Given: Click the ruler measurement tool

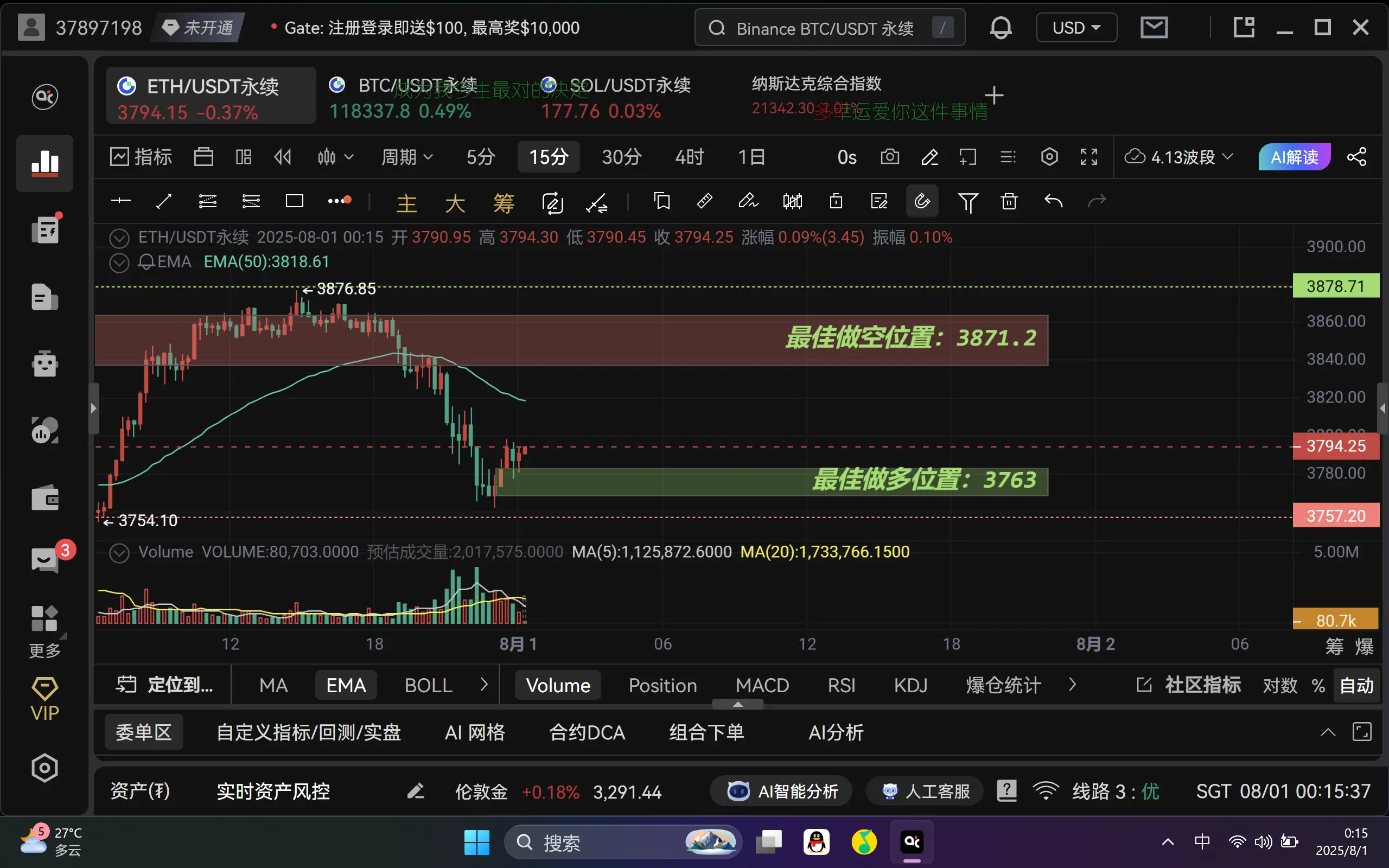Looking at the screenshot, I should pos(704,201).
